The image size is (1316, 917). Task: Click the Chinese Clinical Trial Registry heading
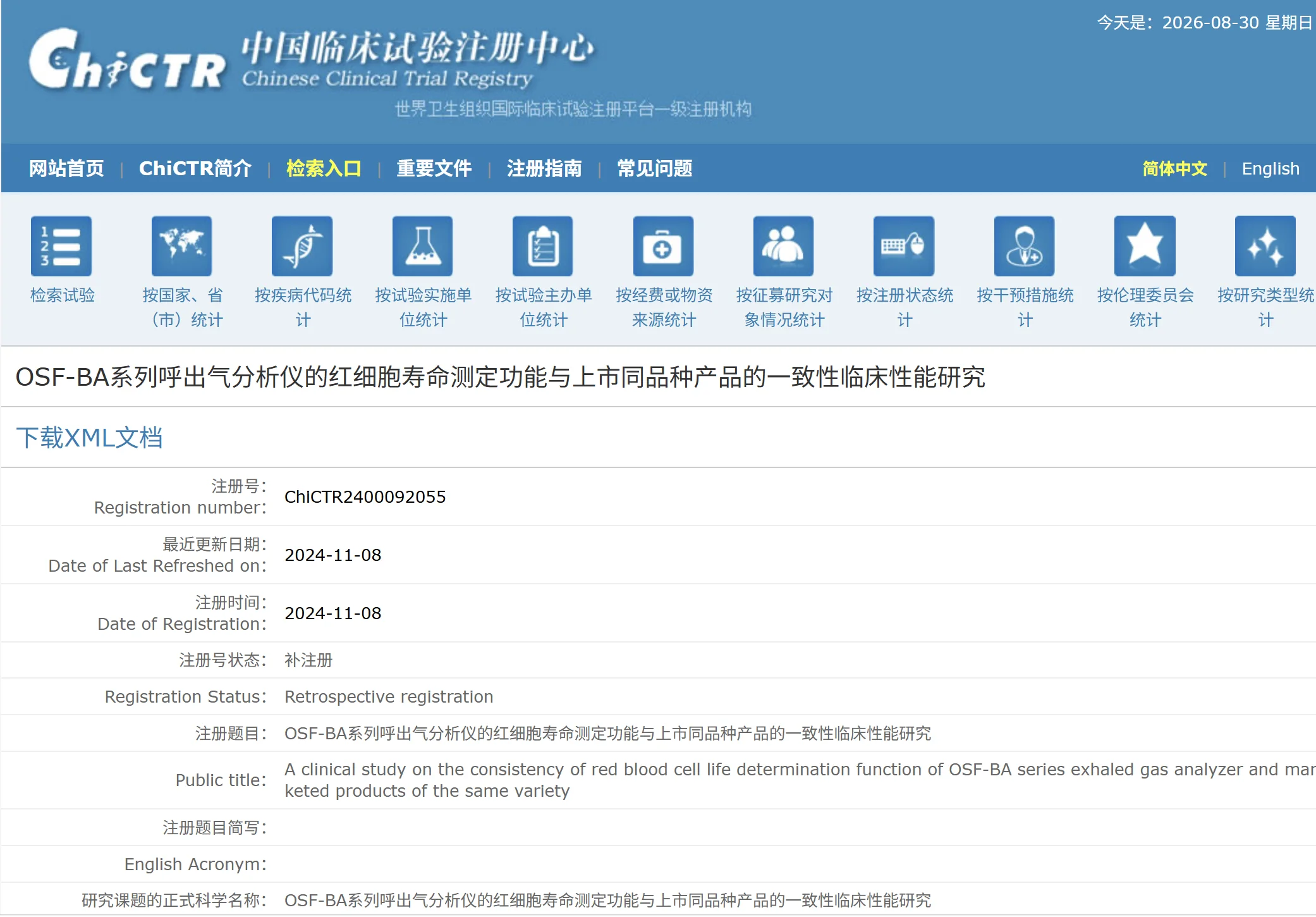pos(387,78)
